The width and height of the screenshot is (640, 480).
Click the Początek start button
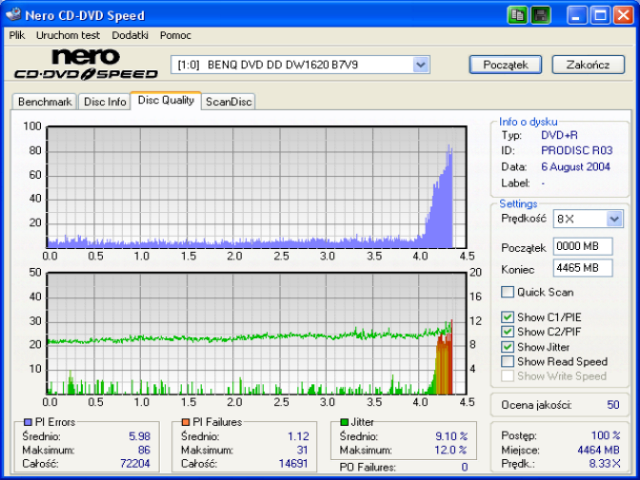506,64
